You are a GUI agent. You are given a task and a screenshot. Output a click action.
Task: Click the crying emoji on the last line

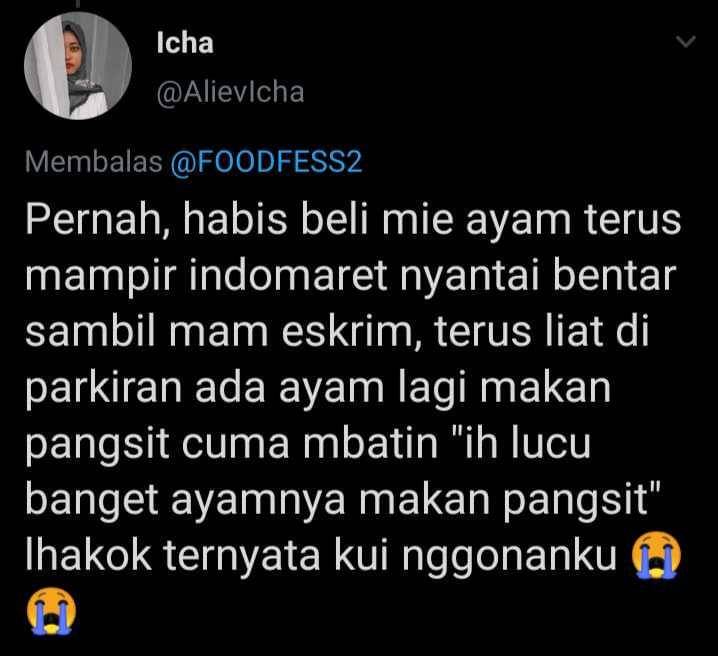point(51,611)
